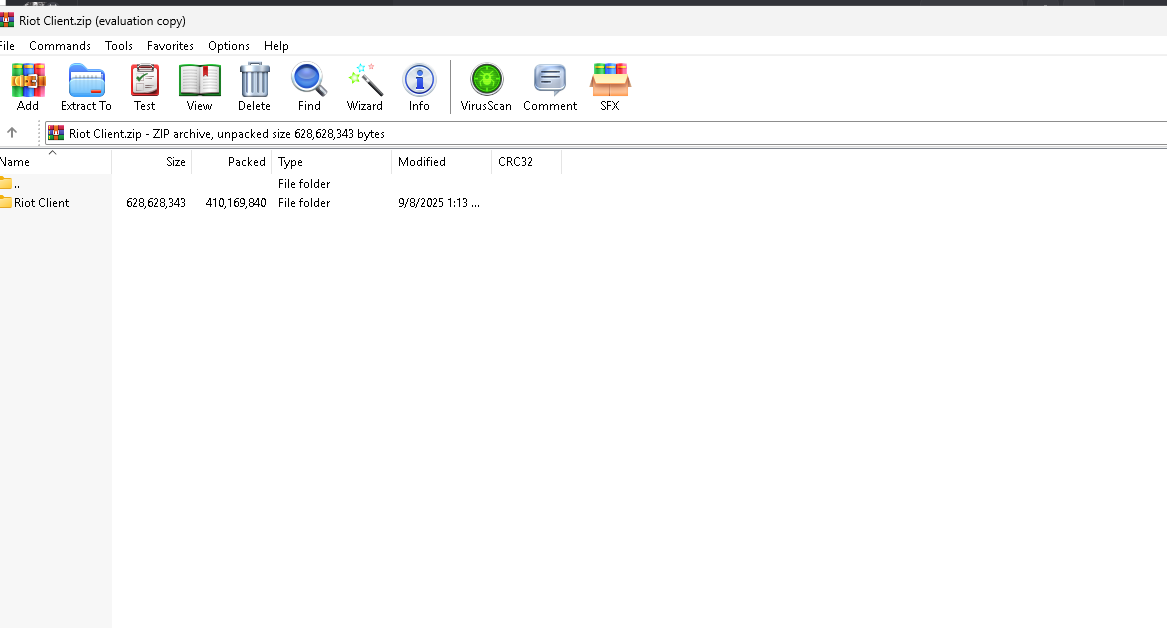Image resolution: width=1167 pixels, height=628 pixels.
Task: Click the parent folder icon row
Action: 7,183
